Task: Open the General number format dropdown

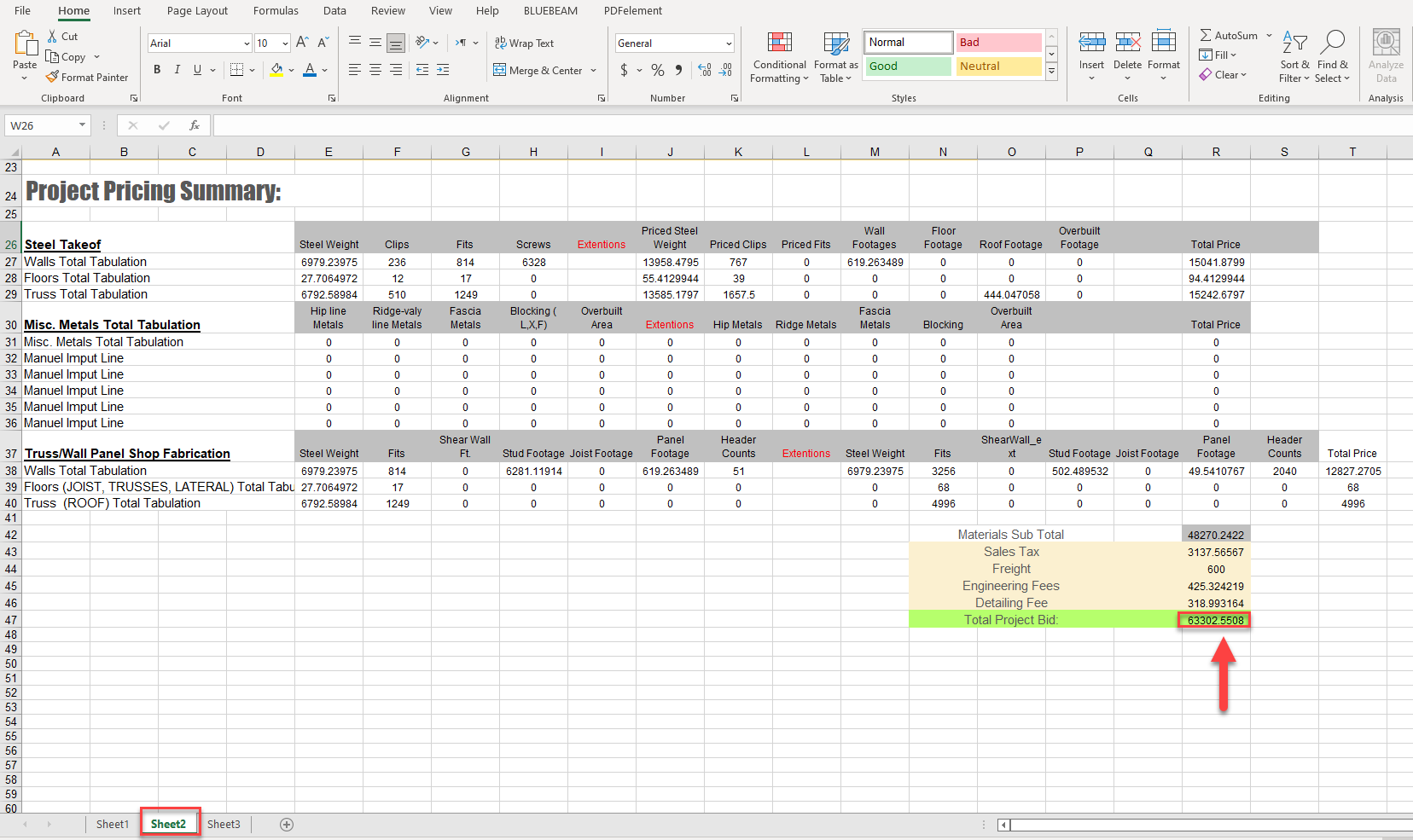Action: tap(728, 43)
